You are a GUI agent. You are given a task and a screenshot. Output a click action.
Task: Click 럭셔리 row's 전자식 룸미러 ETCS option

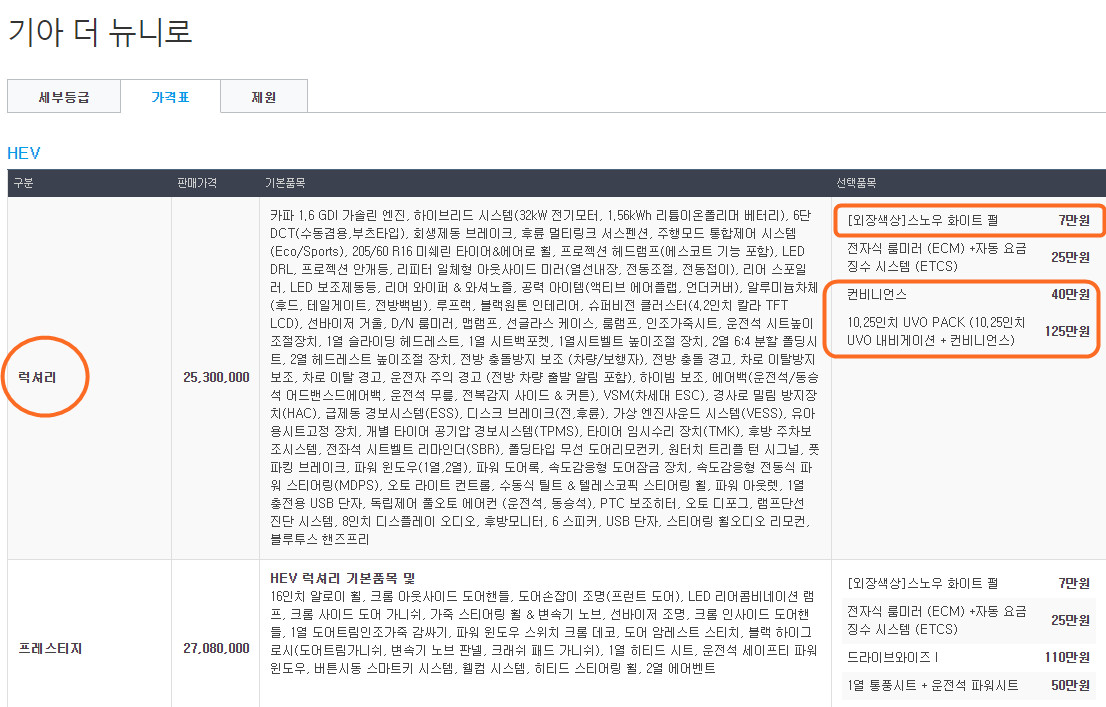click(x=937, y=258)
